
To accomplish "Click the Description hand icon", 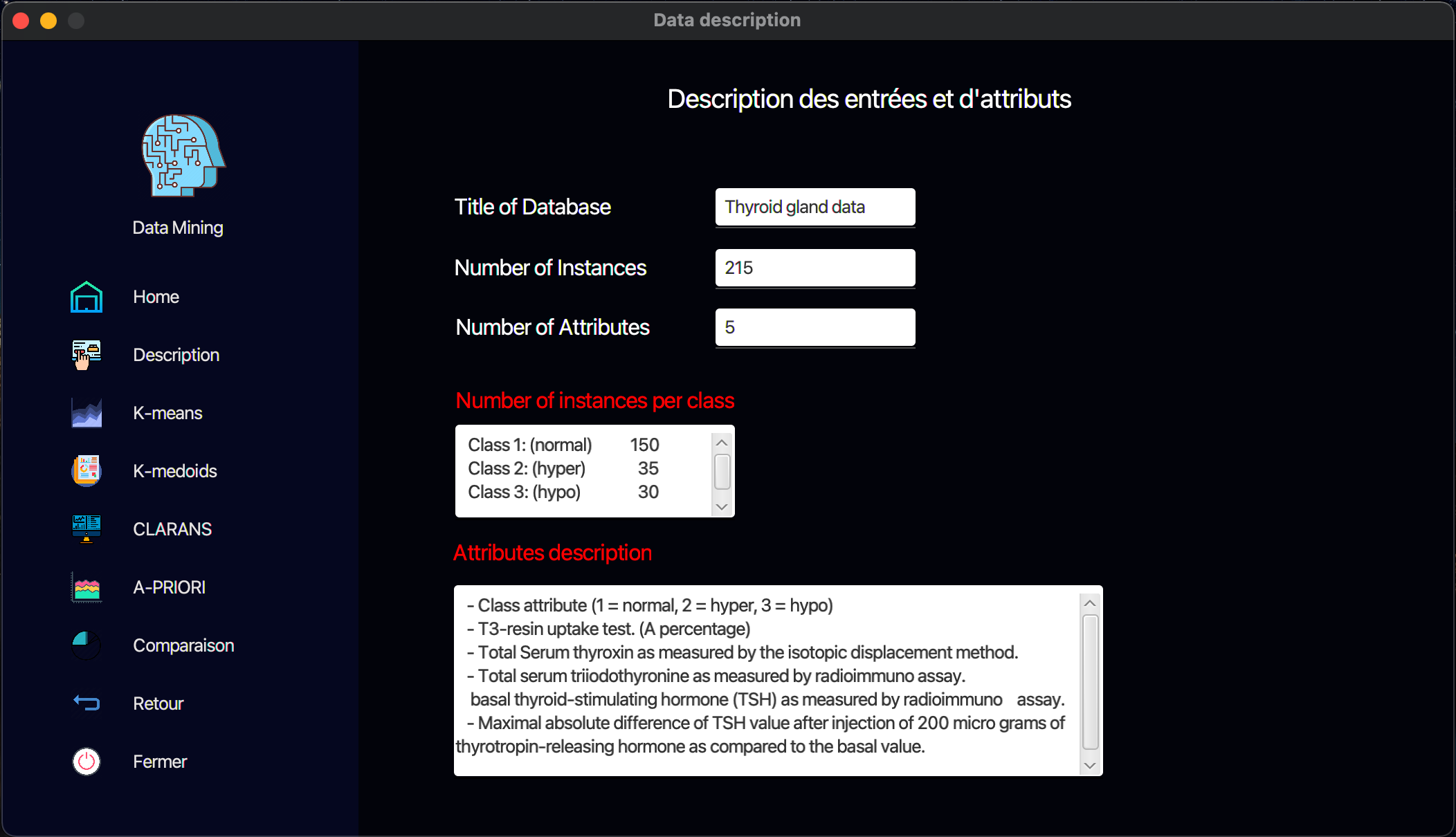I will [x=86, y=354].
